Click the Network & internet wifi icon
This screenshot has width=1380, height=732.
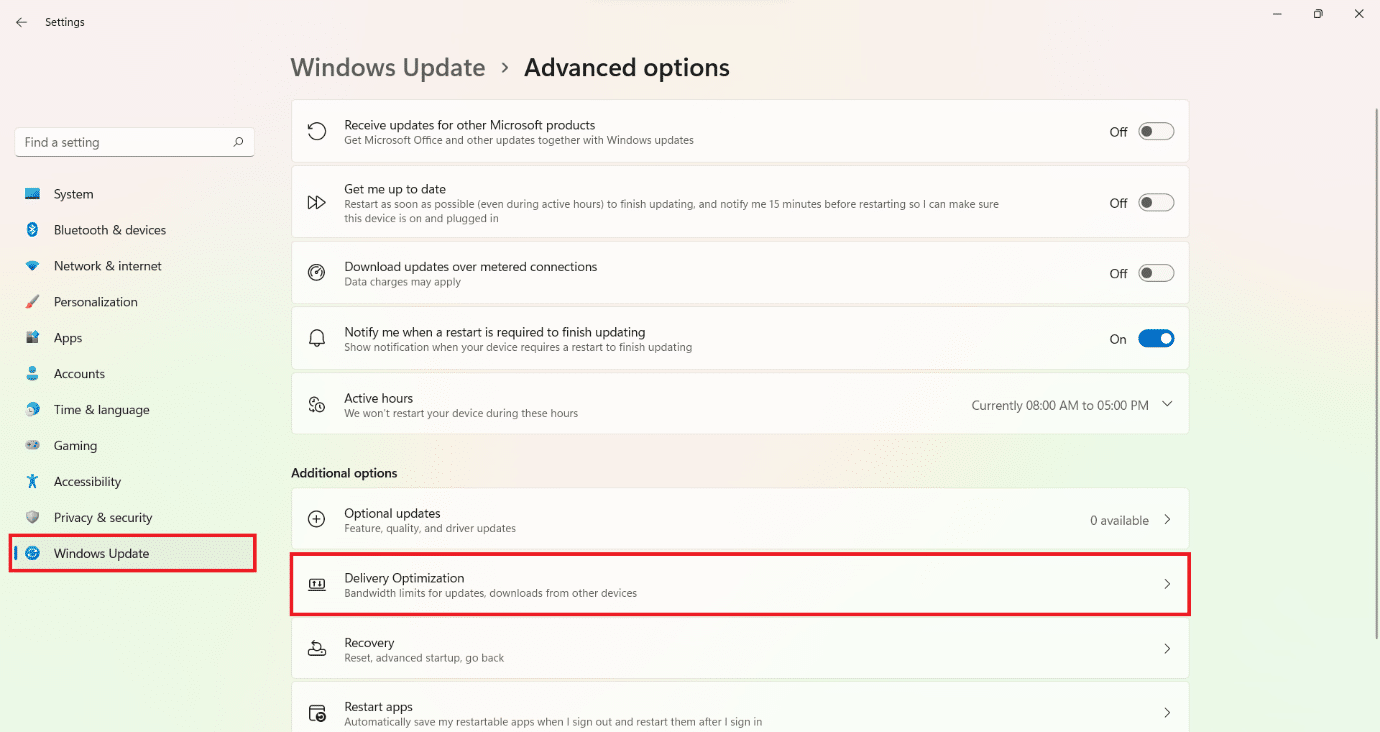pyautogui.click(x=33, y=266)
